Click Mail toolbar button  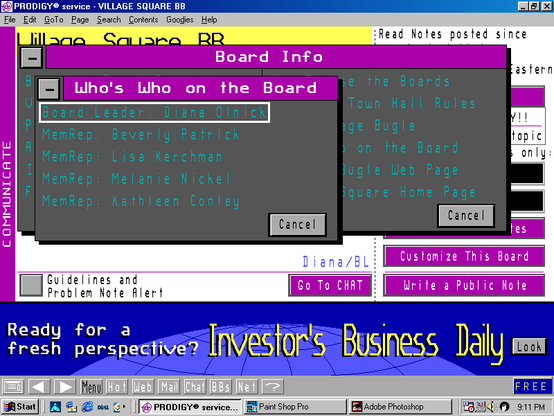pyautogui.click(x=169, y=387)
